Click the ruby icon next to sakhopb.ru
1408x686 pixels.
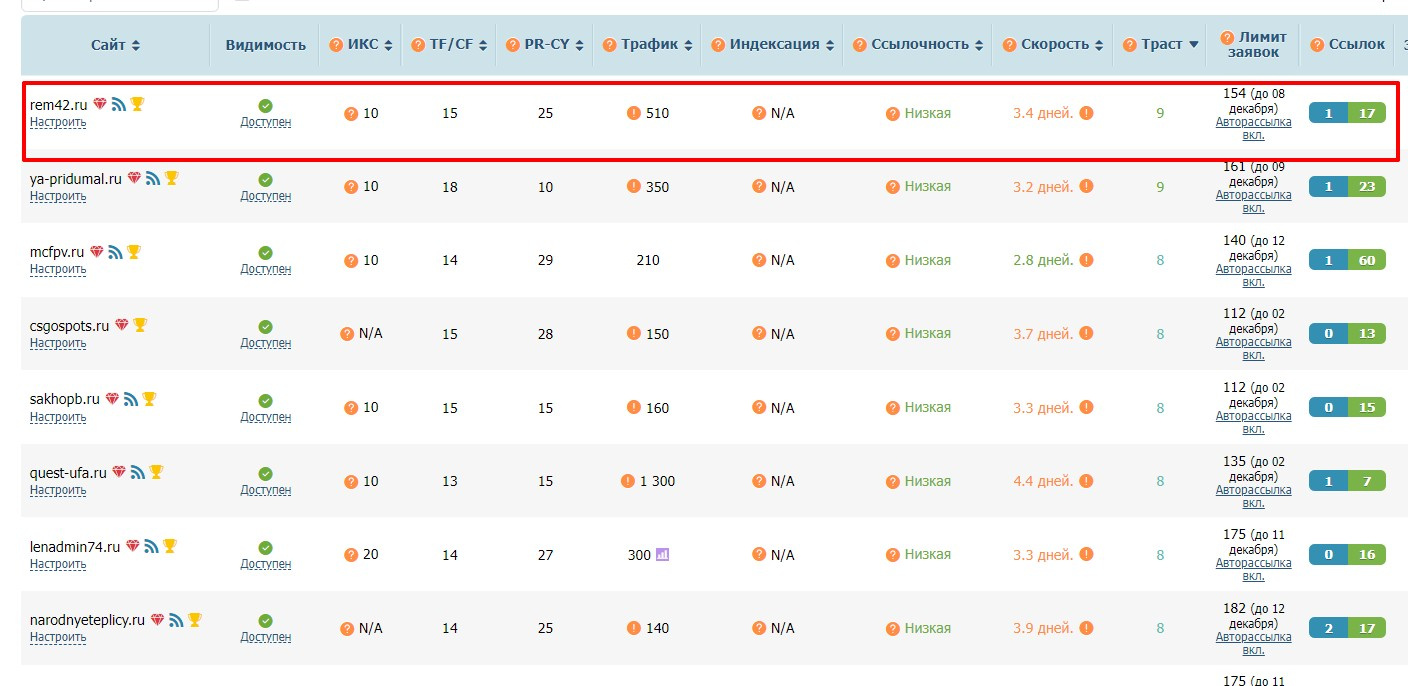(x=112, y=399)
